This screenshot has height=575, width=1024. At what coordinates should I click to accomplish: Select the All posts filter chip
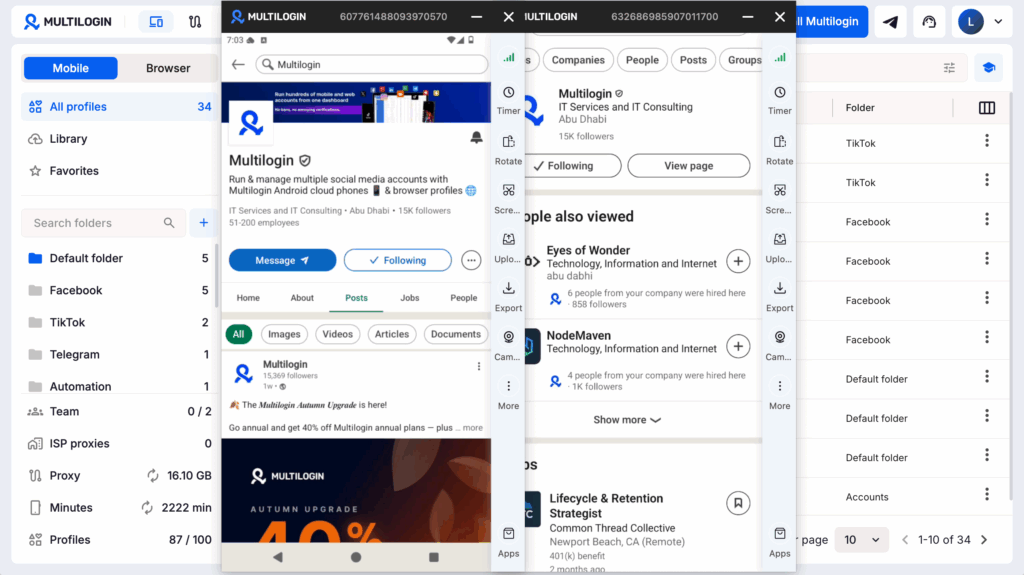238,334
